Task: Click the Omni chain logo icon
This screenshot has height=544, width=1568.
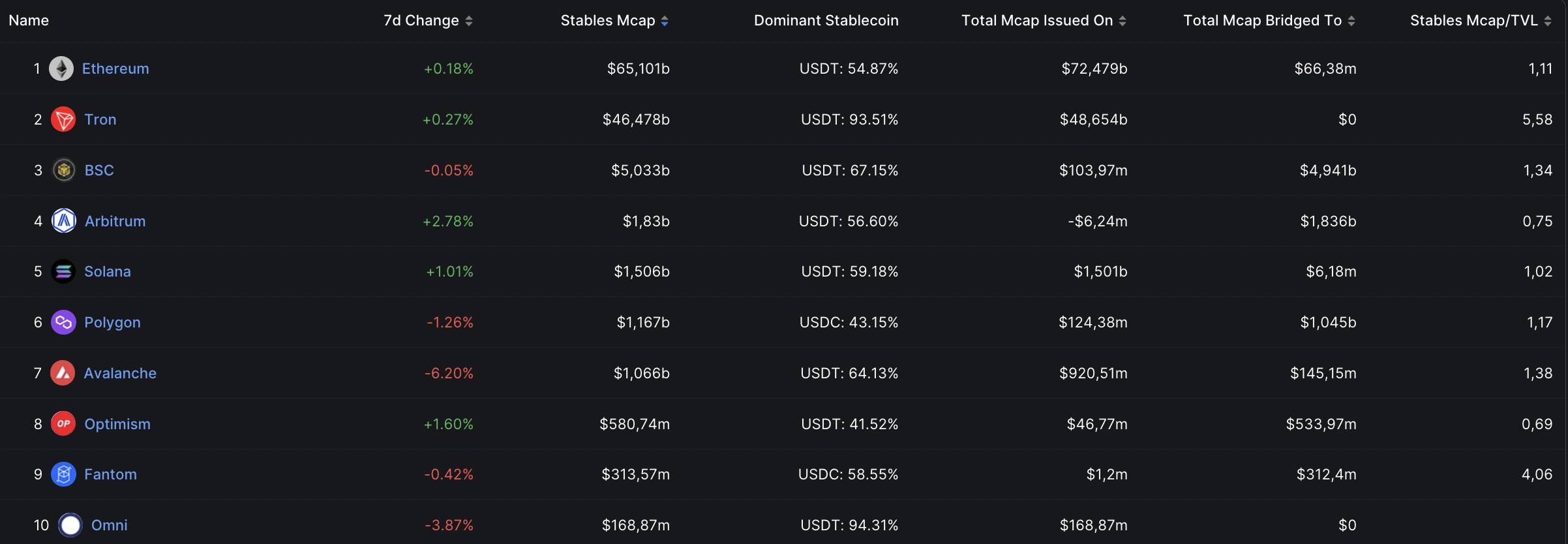Action: tap(70, 525)
